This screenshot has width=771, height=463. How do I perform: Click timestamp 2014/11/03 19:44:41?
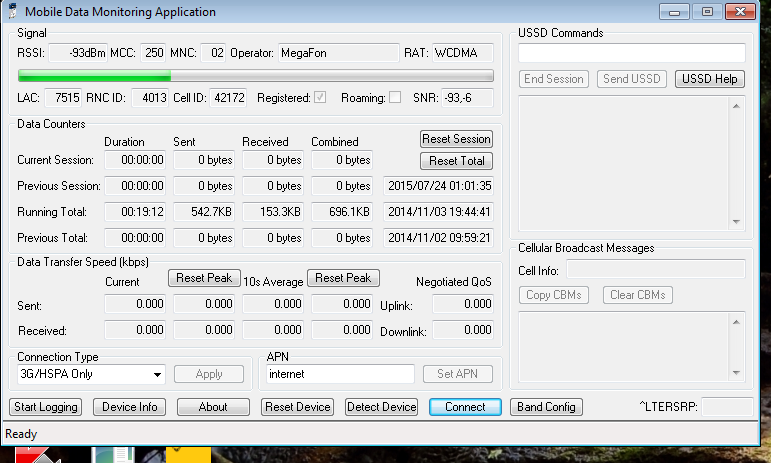(439, 212)
